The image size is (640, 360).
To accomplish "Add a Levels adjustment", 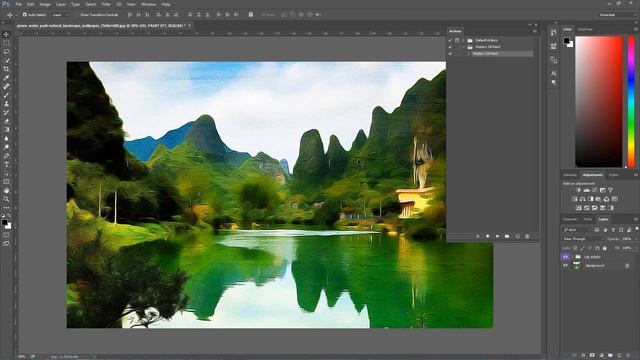I will point(587,190).
